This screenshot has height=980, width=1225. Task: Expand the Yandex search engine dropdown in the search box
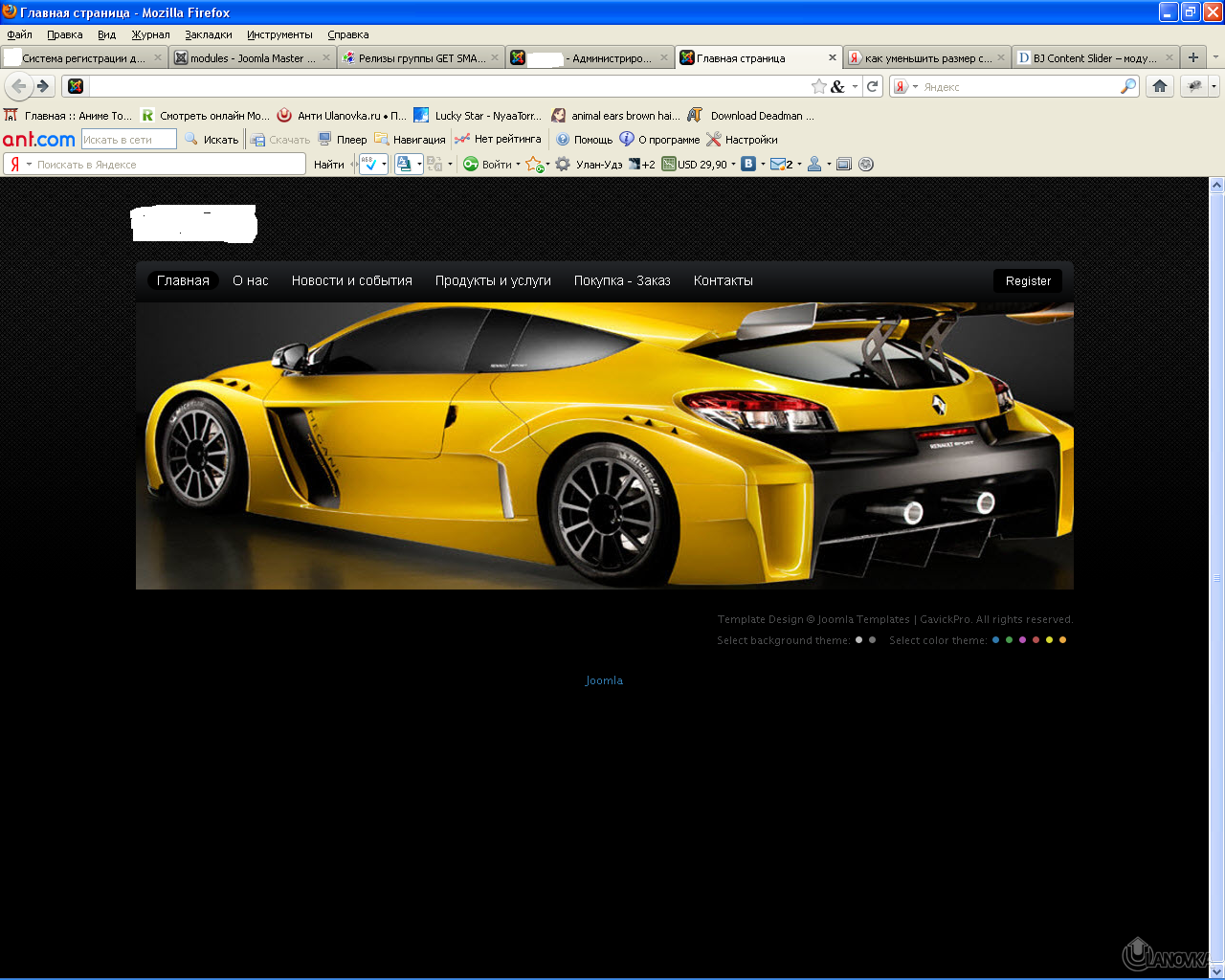pyautogui.click(x=915, y=87)
